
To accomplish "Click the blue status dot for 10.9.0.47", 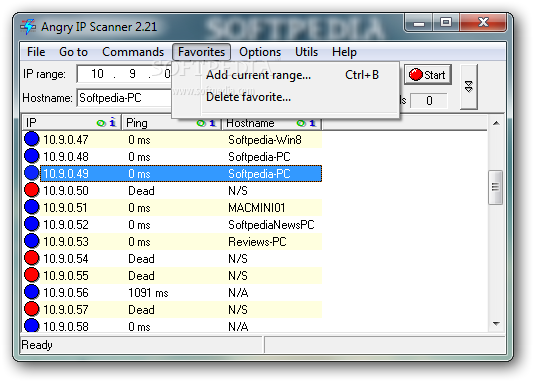I will (x=32, y=139).
